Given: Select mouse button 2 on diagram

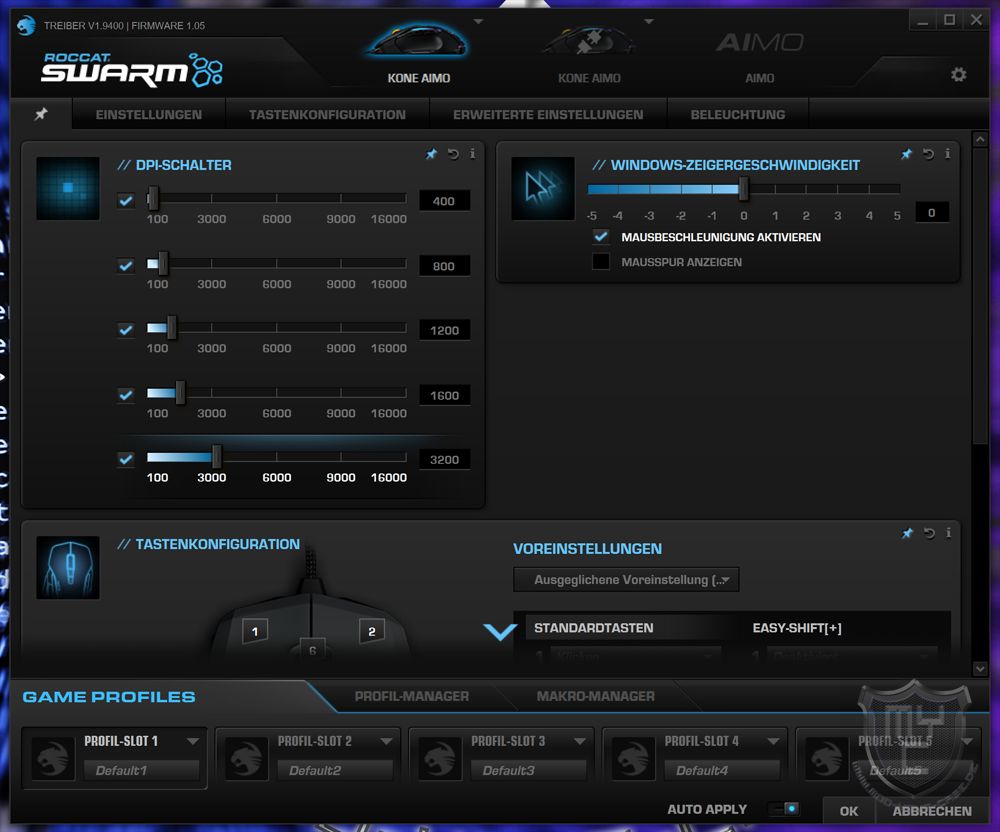Looking at the screenshot, I should coord(372,631).
